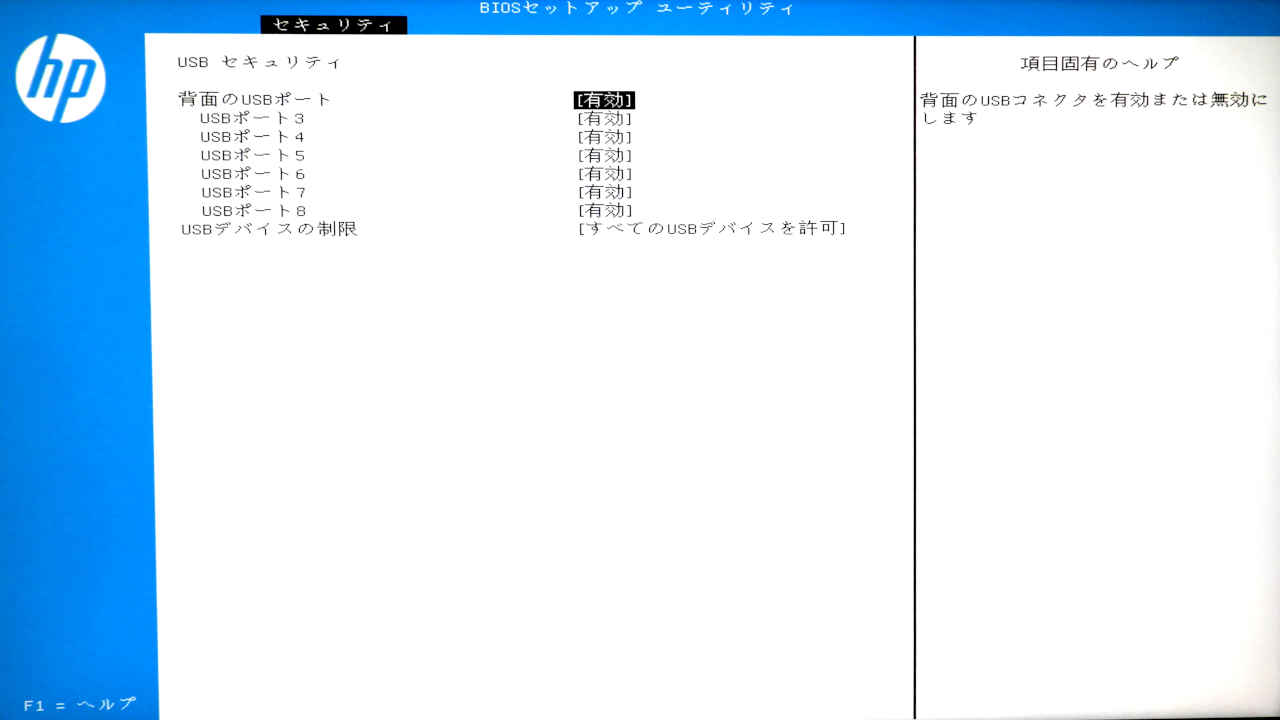Image resolution: width=1280 pixels, height=720 pixels.
Task: Click the USBポート3 row label
Action: [x=252, y=117]
